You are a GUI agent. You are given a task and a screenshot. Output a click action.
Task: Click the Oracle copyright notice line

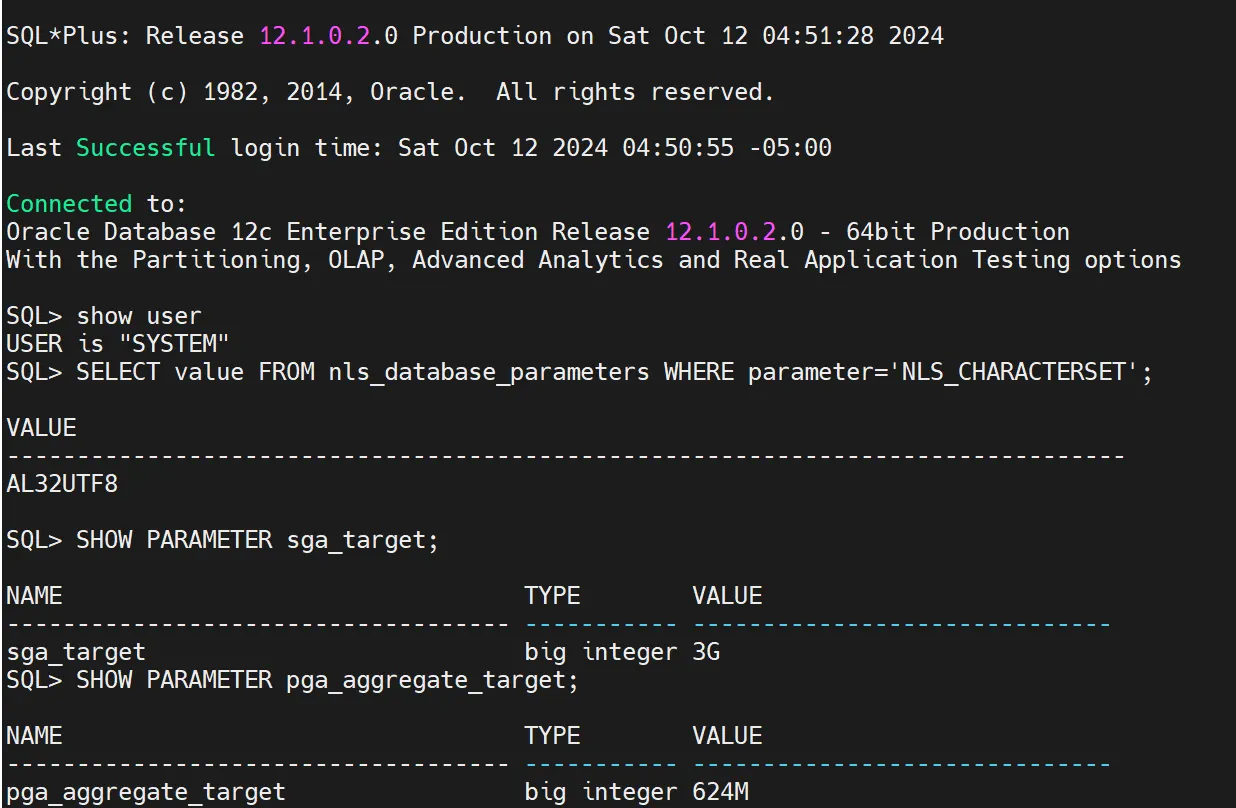click(390, 92)
